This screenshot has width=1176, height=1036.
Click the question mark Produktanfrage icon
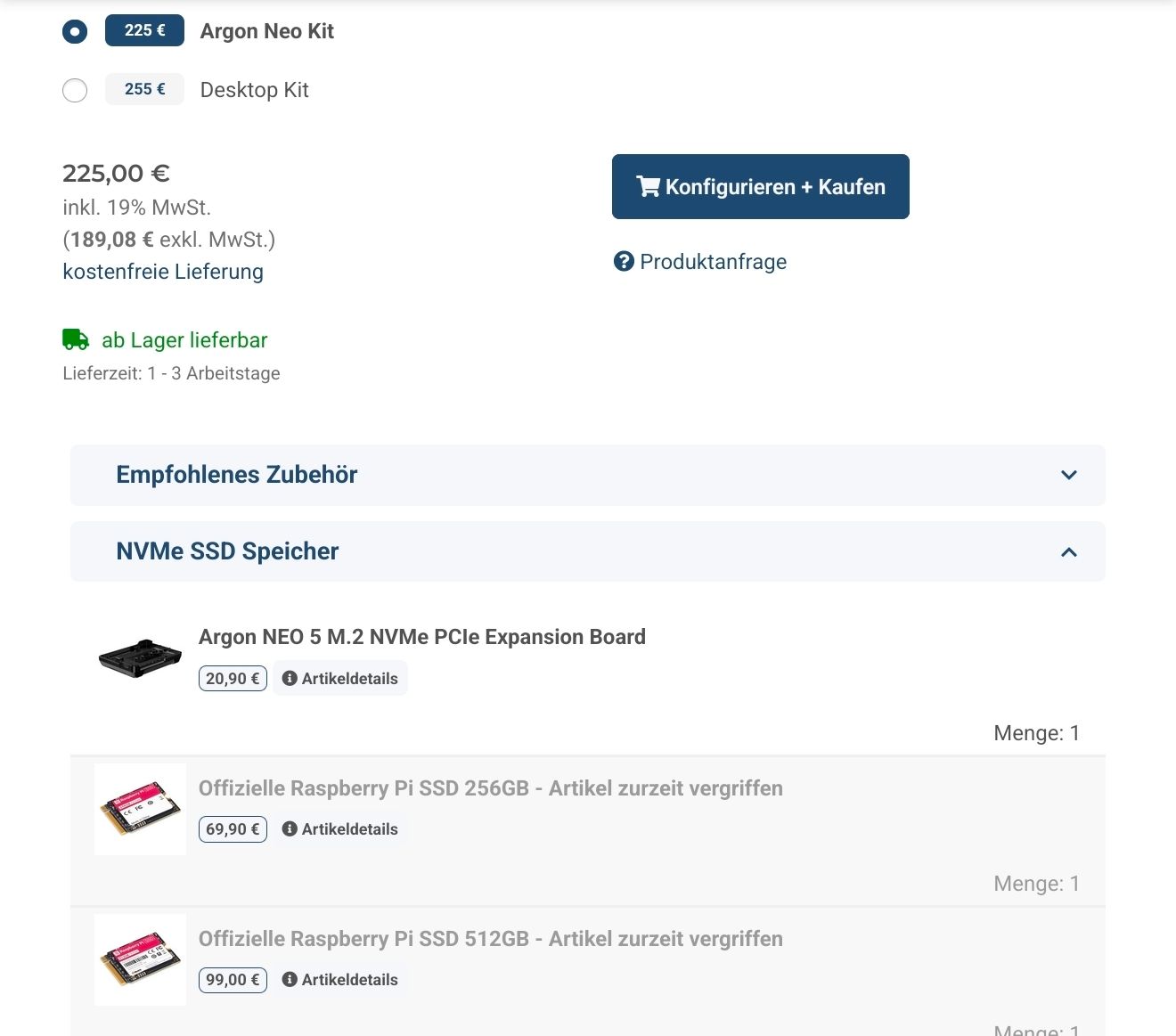point(624,262)
